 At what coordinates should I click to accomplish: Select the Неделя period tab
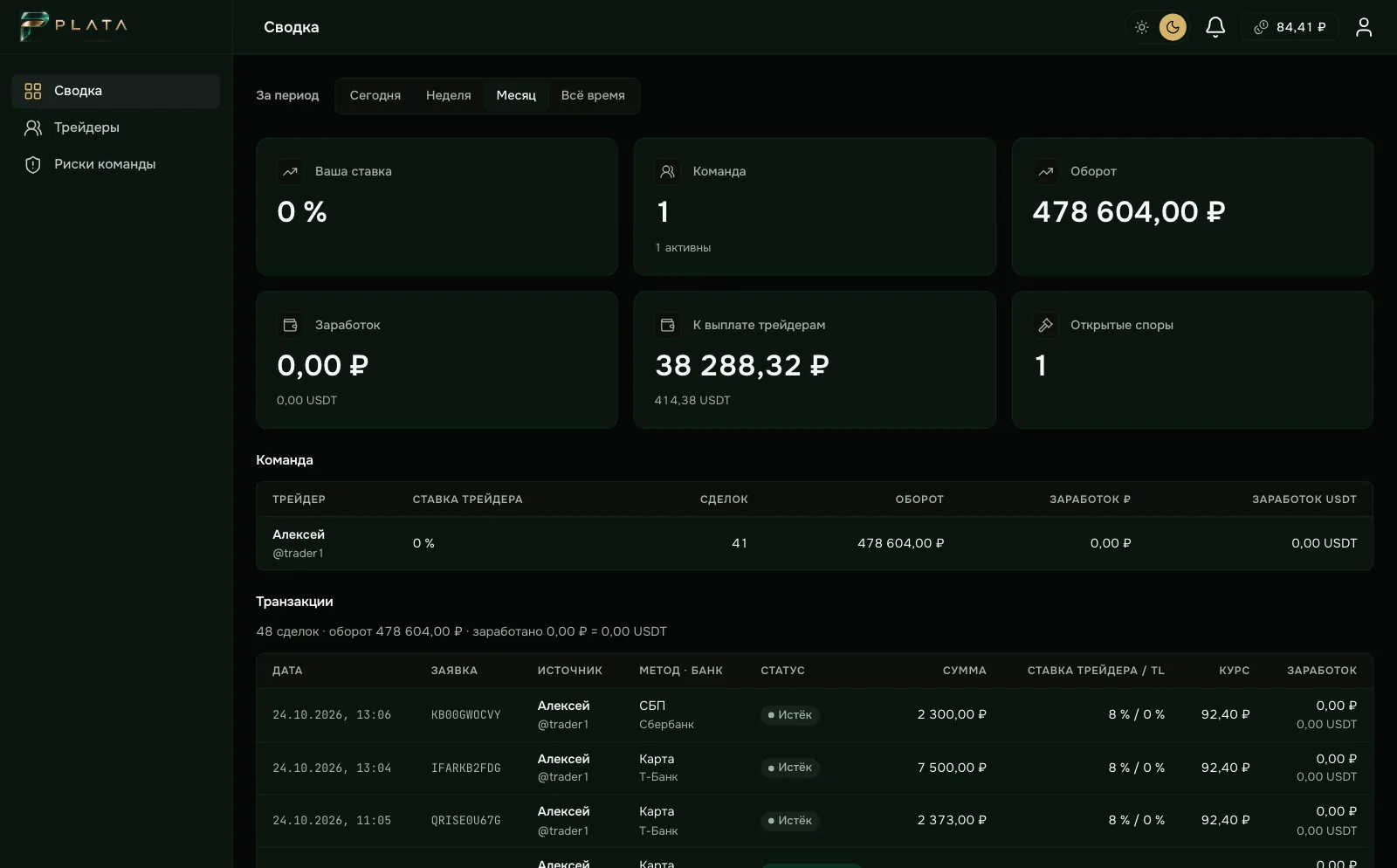(x=449, y=95)
